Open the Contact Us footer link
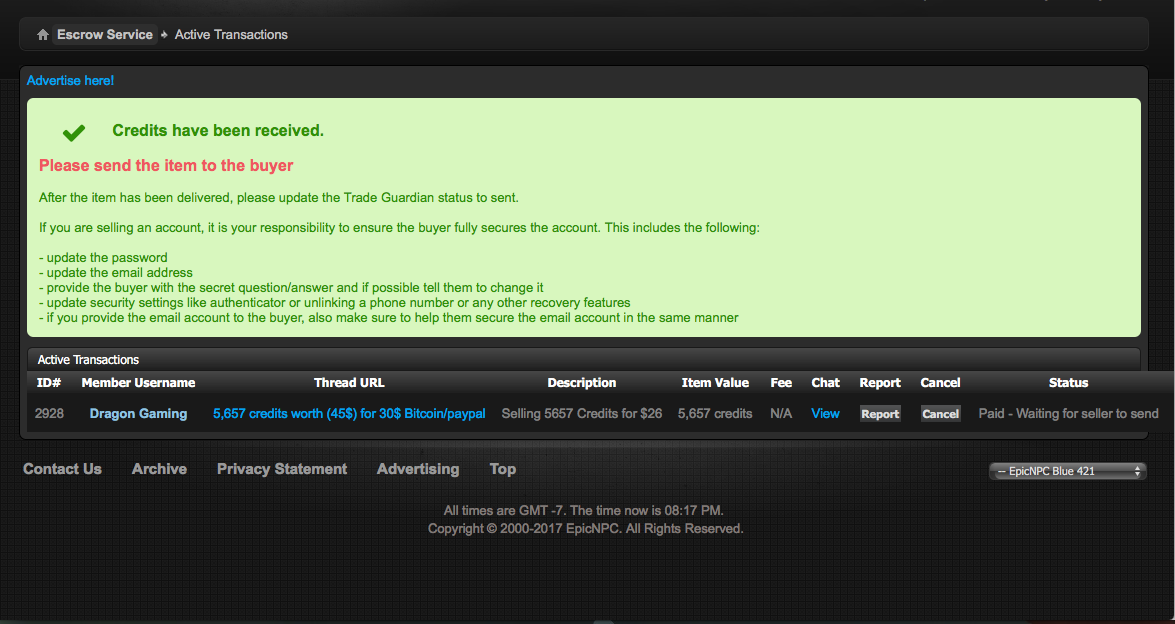The width and height of the screenshot is (1175, 624). (x=62, y=469)
